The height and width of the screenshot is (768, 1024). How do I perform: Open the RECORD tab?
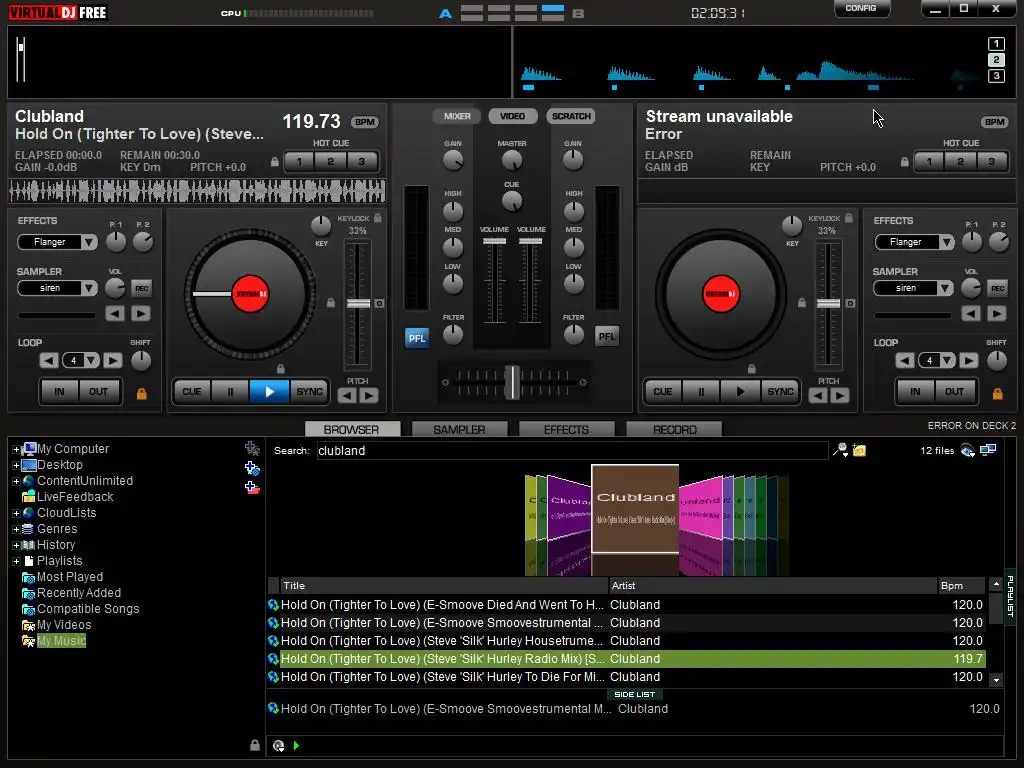coord(674,429)
